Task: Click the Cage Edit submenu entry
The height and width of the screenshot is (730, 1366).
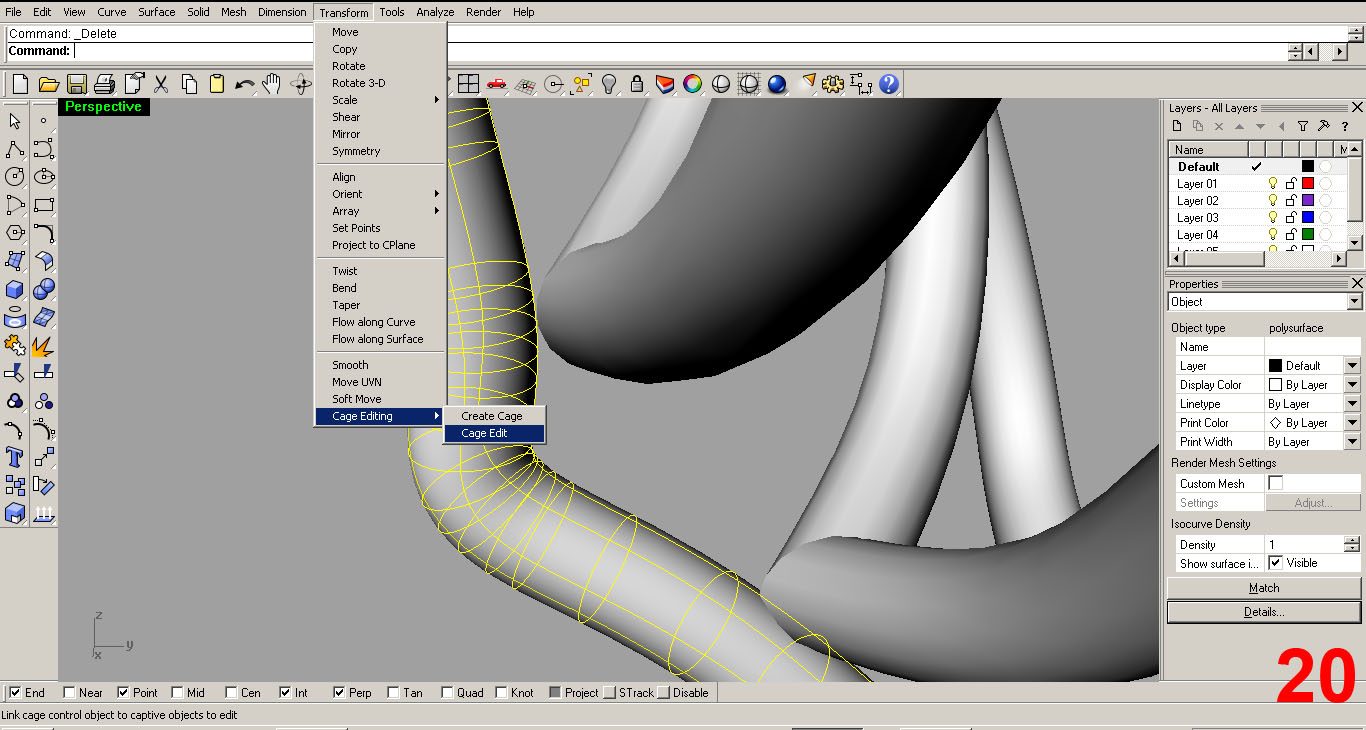Action: coord(494,433)
